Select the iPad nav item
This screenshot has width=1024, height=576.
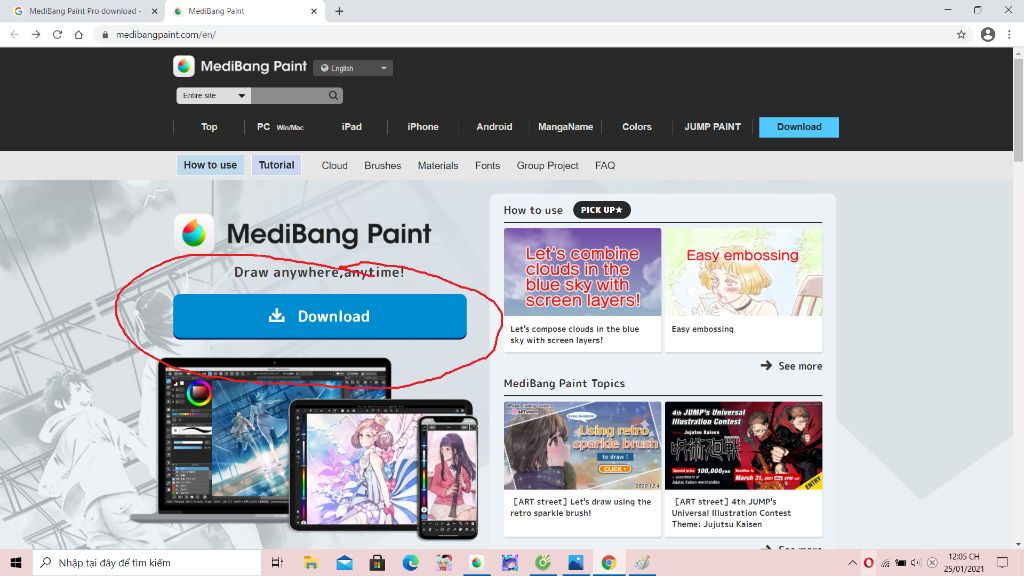point(351,127)
